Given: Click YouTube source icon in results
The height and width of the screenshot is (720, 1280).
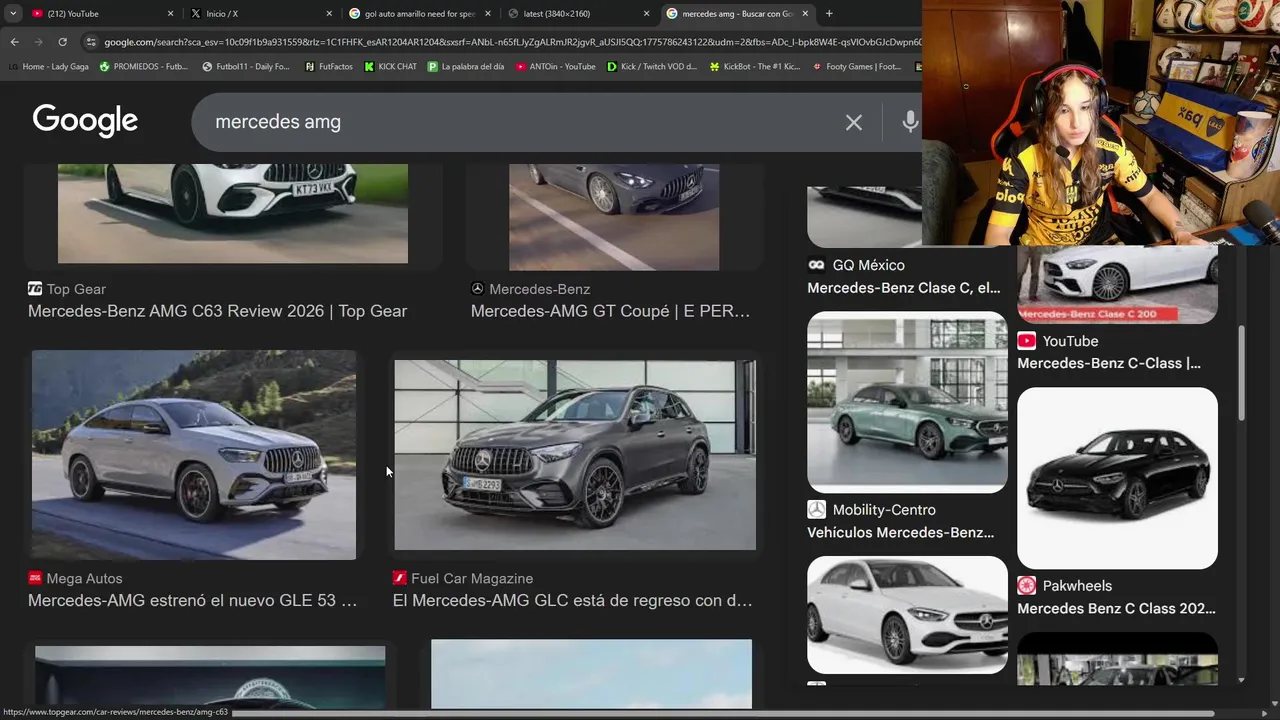Looking at the screenshot, I should tap(1026, 341).
